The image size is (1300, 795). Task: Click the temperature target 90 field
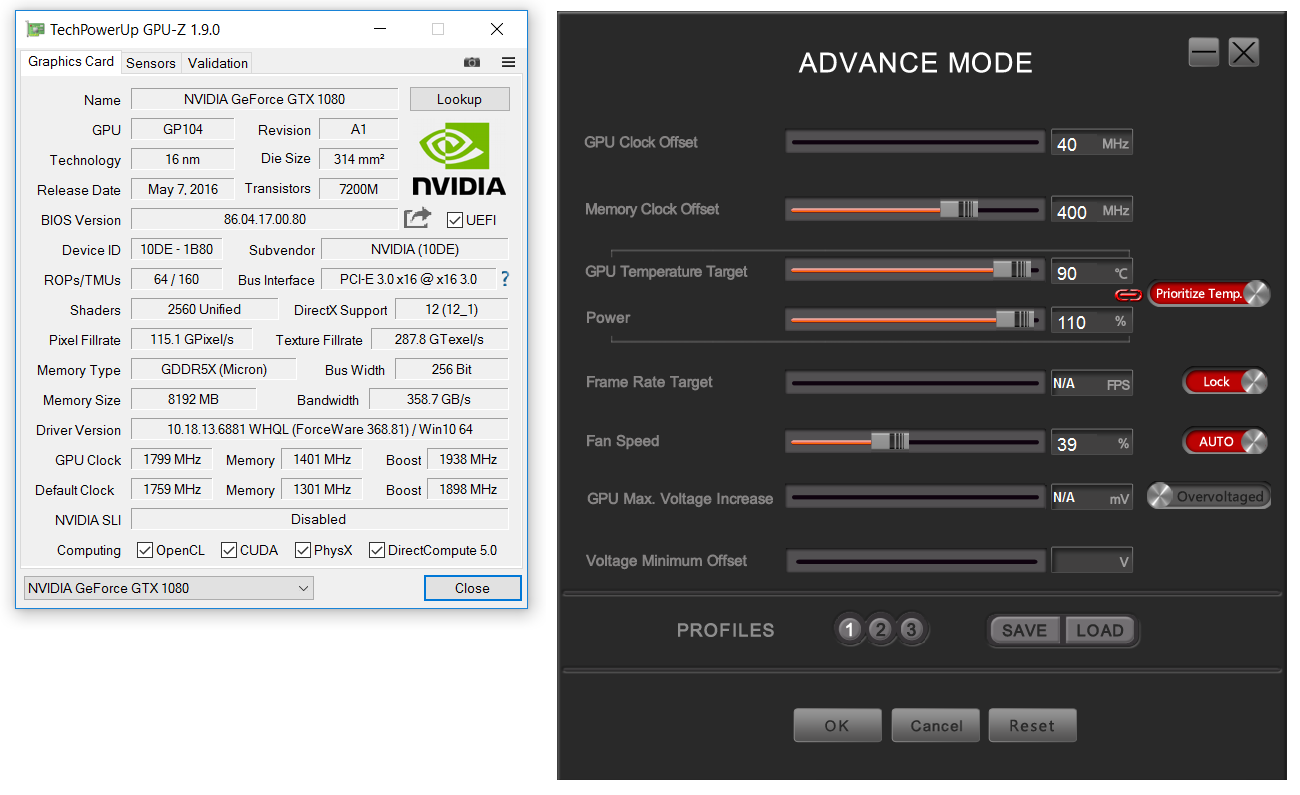pyautogui.click(x=1091, y=272)
